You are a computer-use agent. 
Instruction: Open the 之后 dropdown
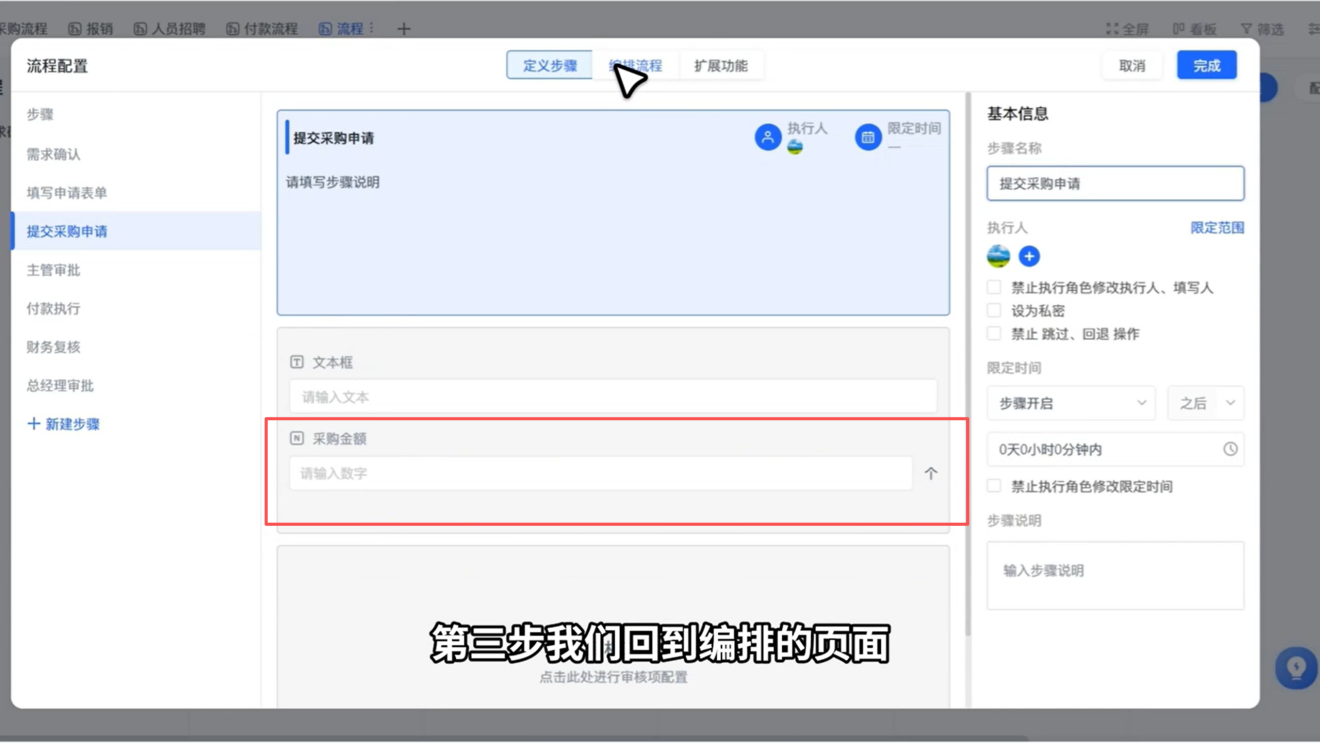(x=1206, y=403)
